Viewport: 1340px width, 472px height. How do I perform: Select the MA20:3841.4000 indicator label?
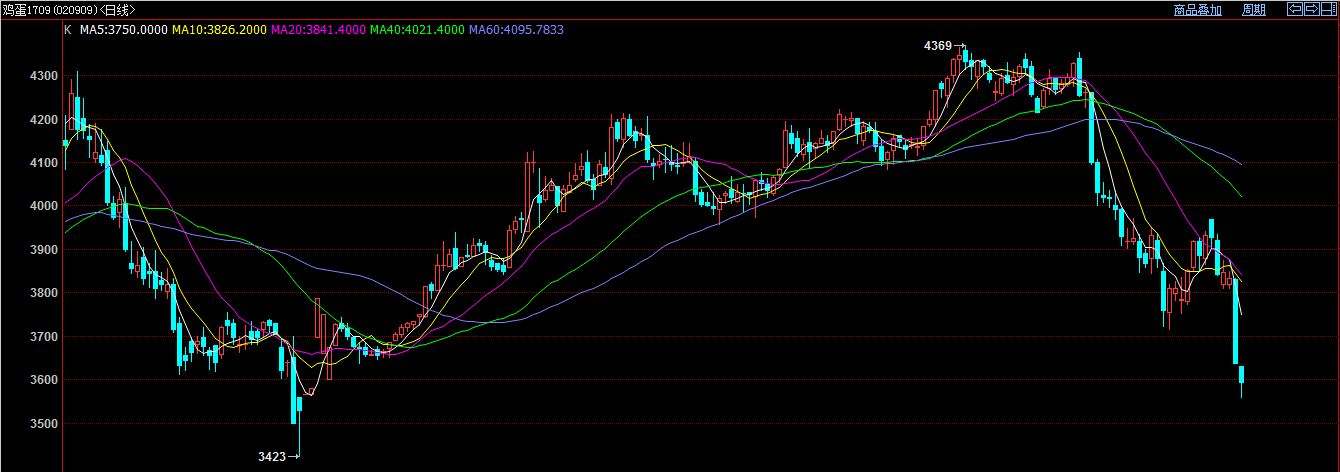coord(319,30)
